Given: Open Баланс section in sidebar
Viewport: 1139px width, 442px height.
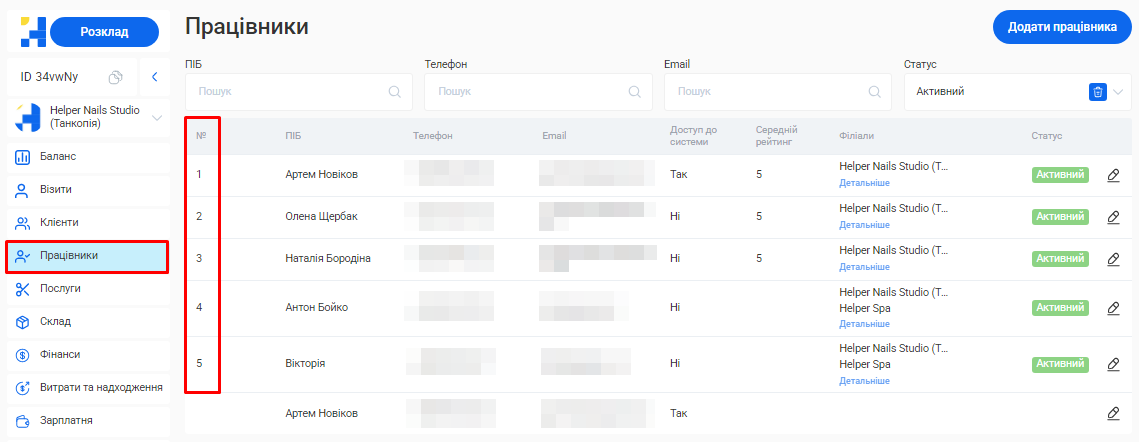Looking at the screenshot, I should 58,157.
